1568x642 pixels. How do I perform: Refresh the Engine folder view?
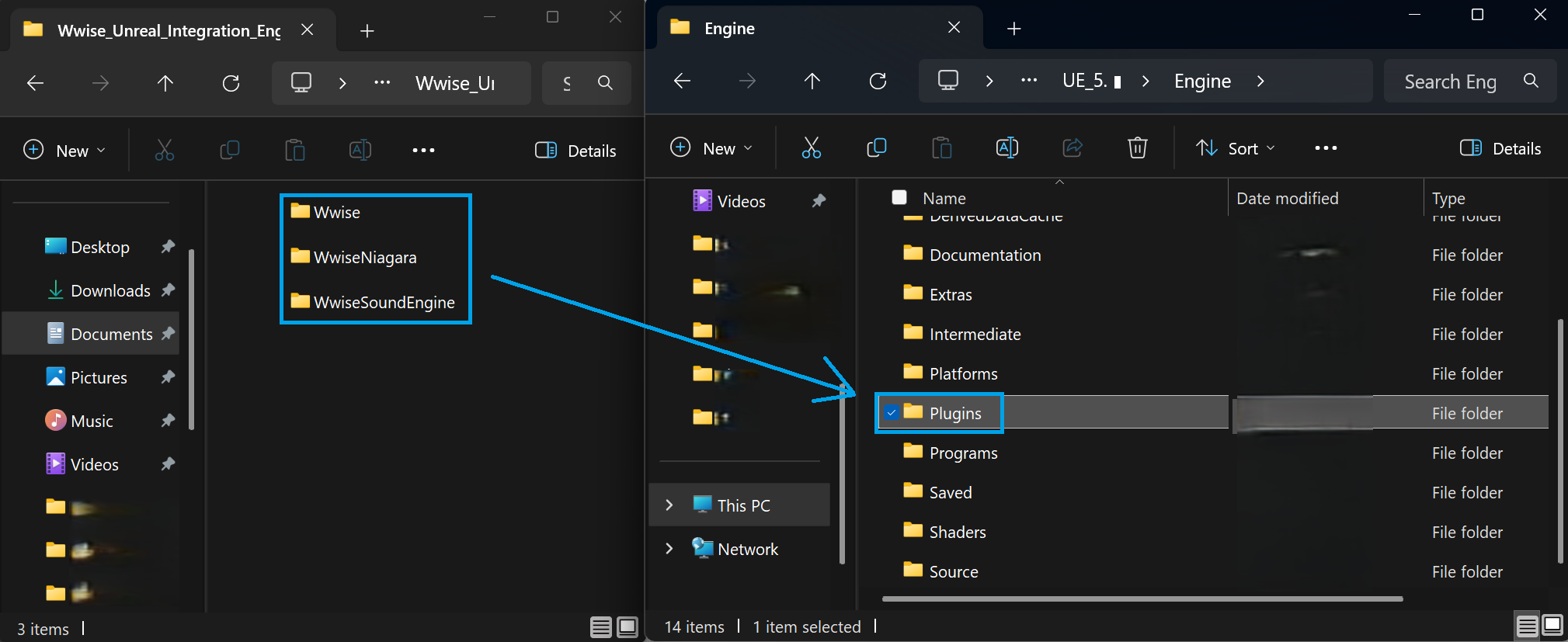coord(878,81)
